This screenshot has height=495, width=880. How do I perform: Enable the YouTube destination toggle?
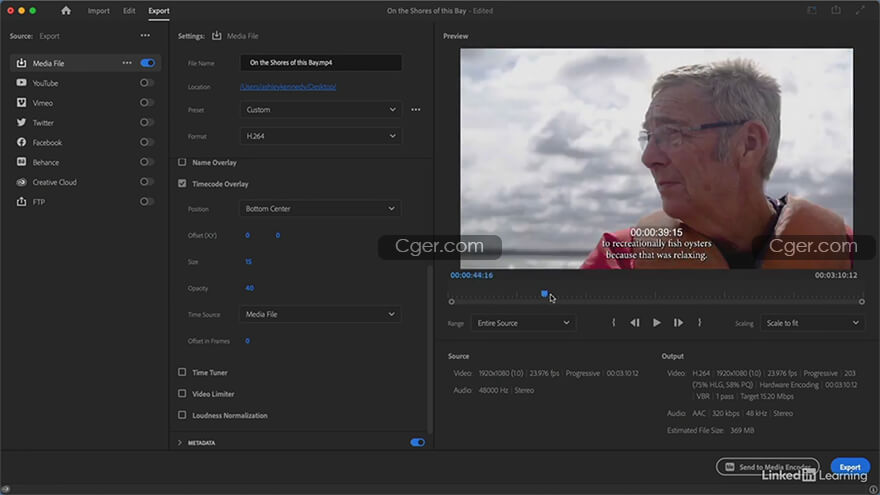click(146, 82)
